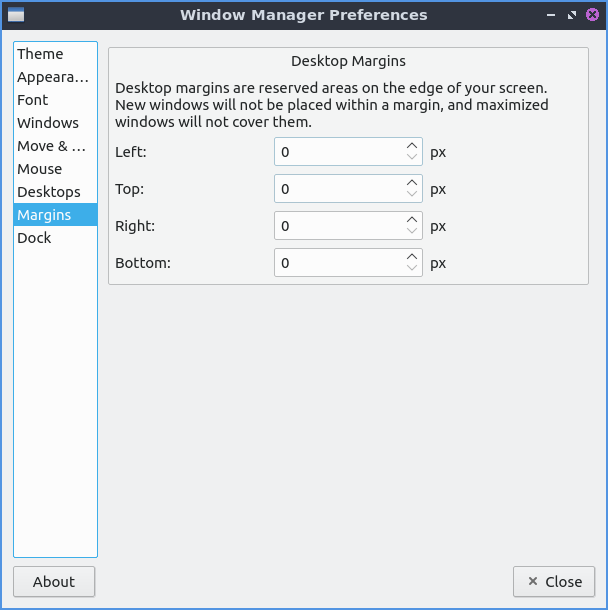608x610 pixels.
Task: Switch to the Appearance section
Action: [x=53, y=77]
